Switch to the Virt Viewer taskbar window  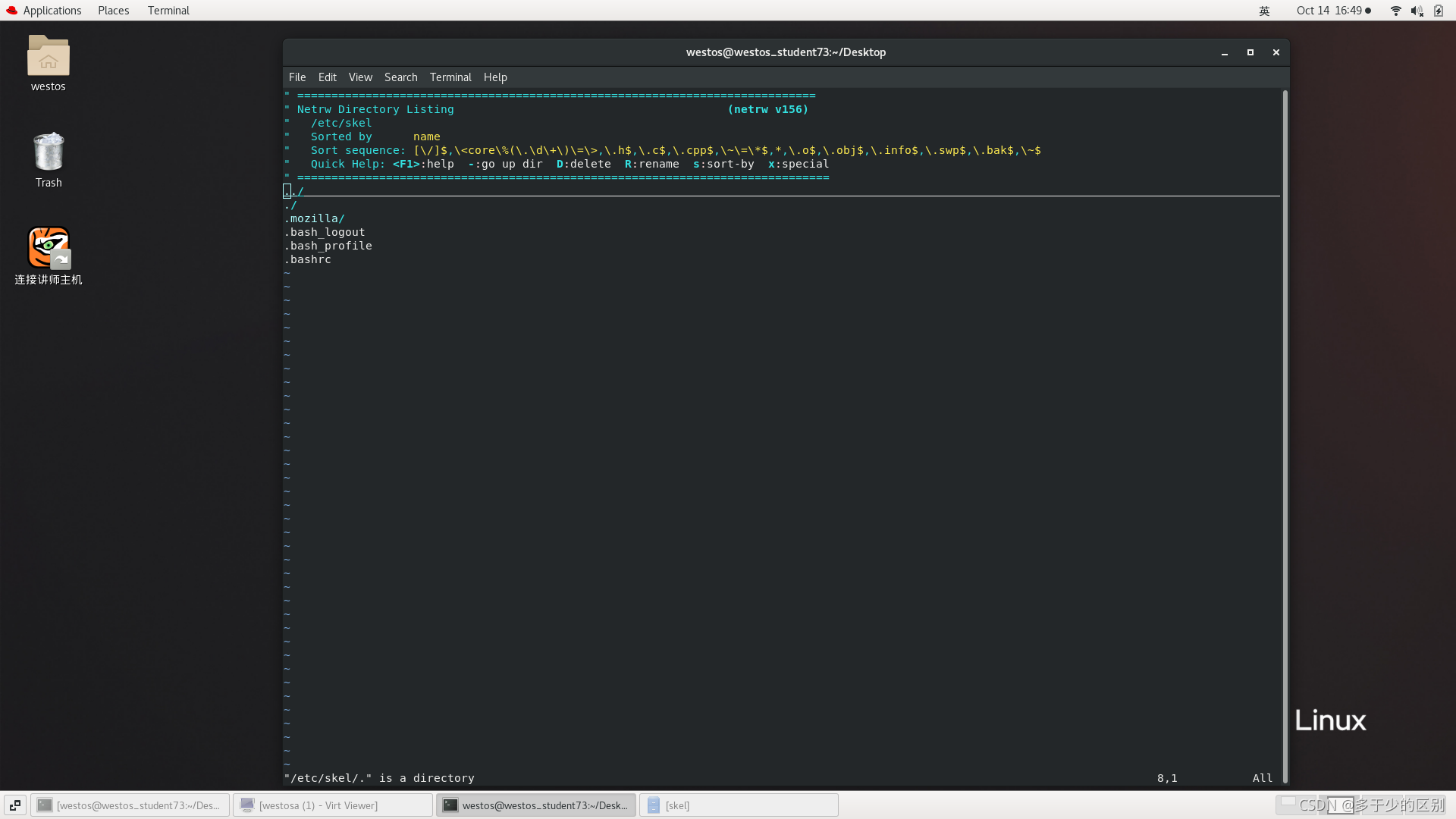(x=332, y=805)
